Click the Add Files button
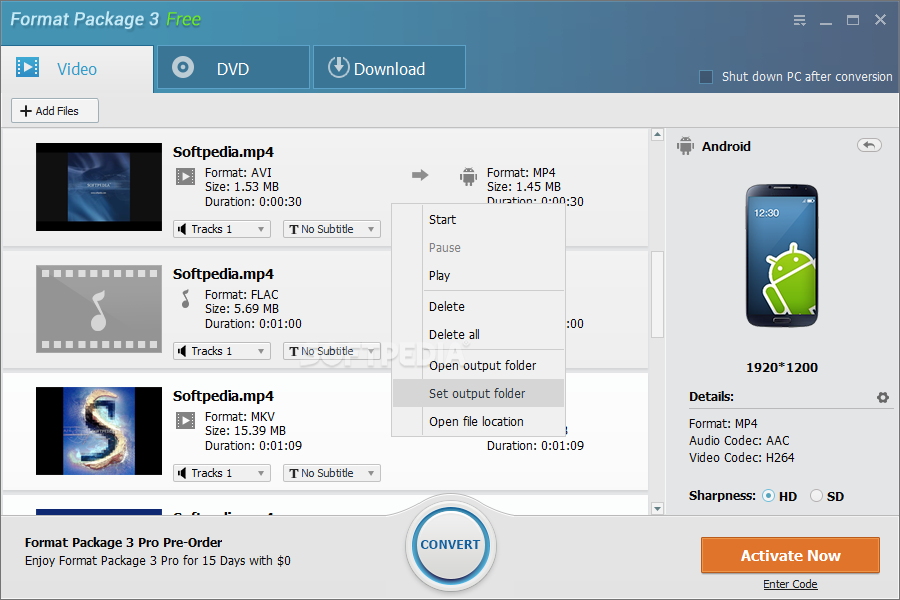This screenshot has height=600, width=900. pos(55,111)
